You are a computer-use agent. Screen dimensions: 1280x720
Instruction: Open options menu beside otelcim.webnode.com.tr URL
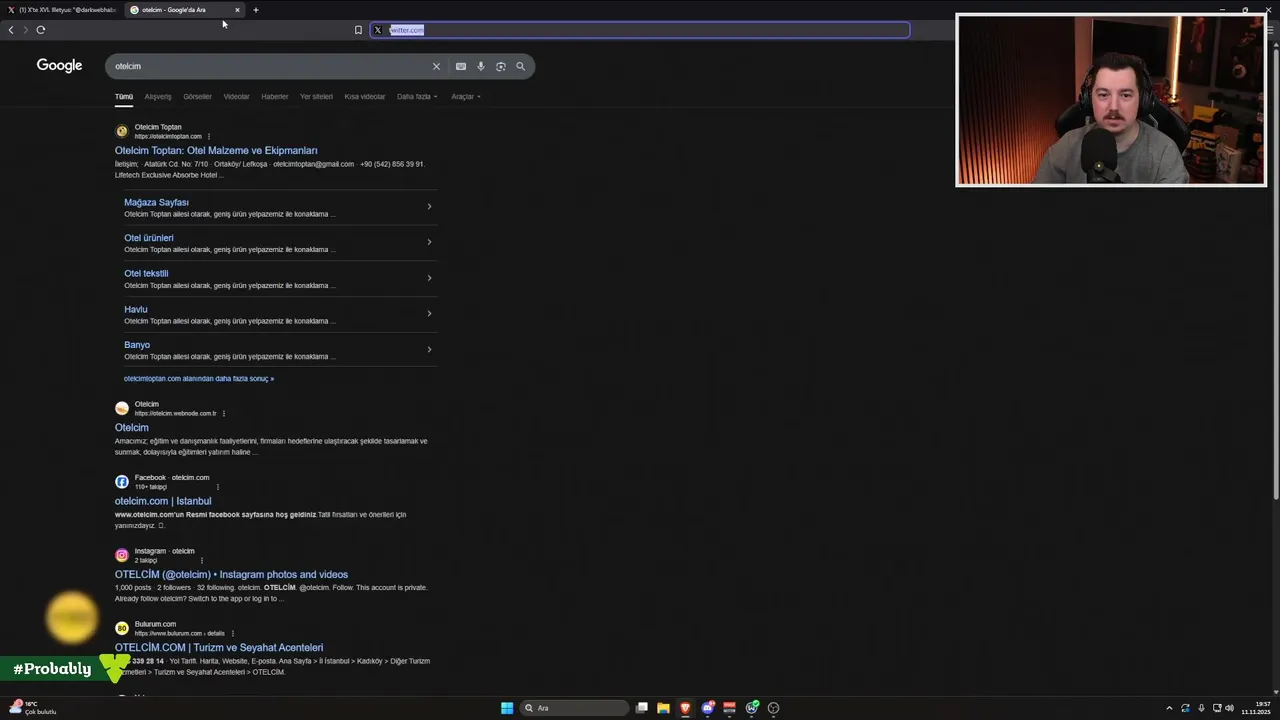(x=224, y=413)
